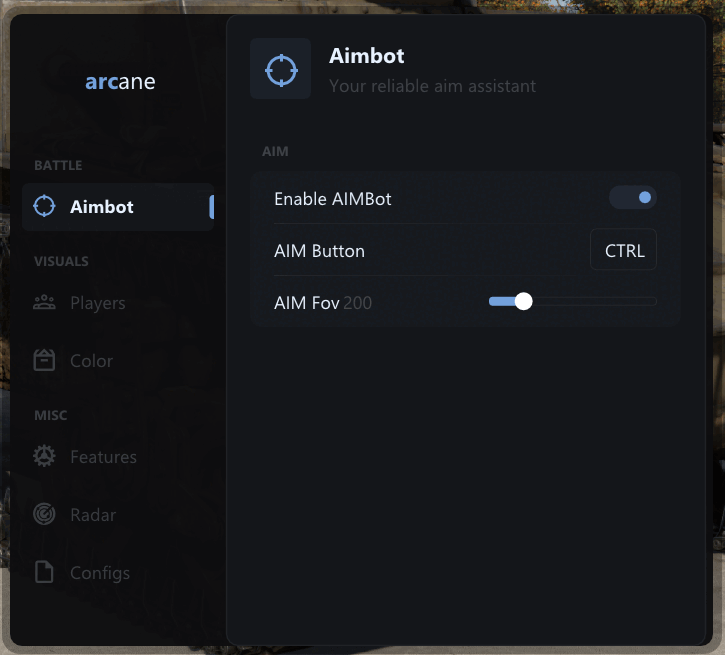Select the Aimbot label in sidebar
The width and height of the screenshot is (725, 655).
(102, 207)
